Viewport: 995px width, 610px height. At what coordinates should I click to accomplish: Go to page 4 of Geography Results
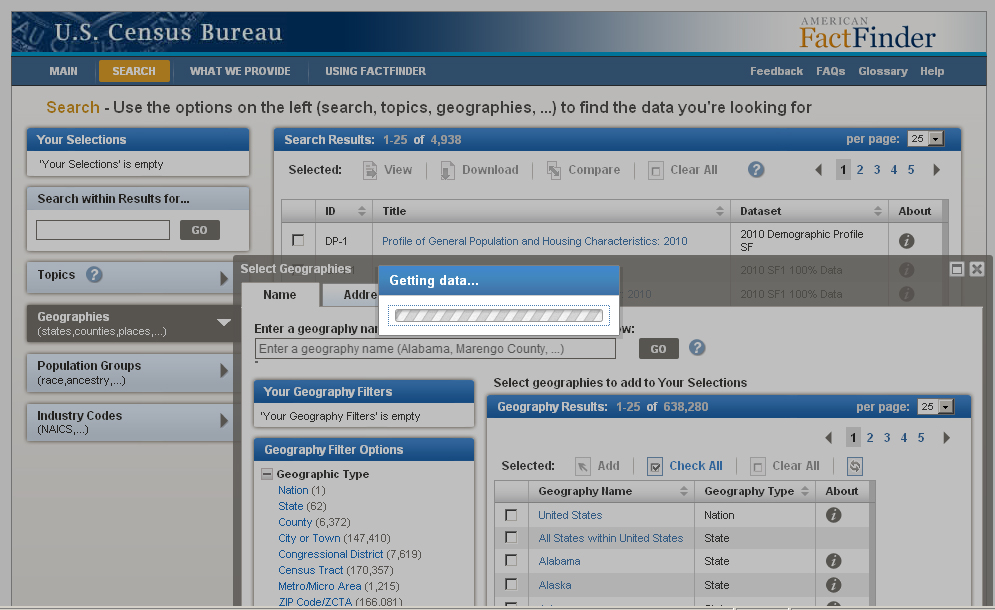904,437
